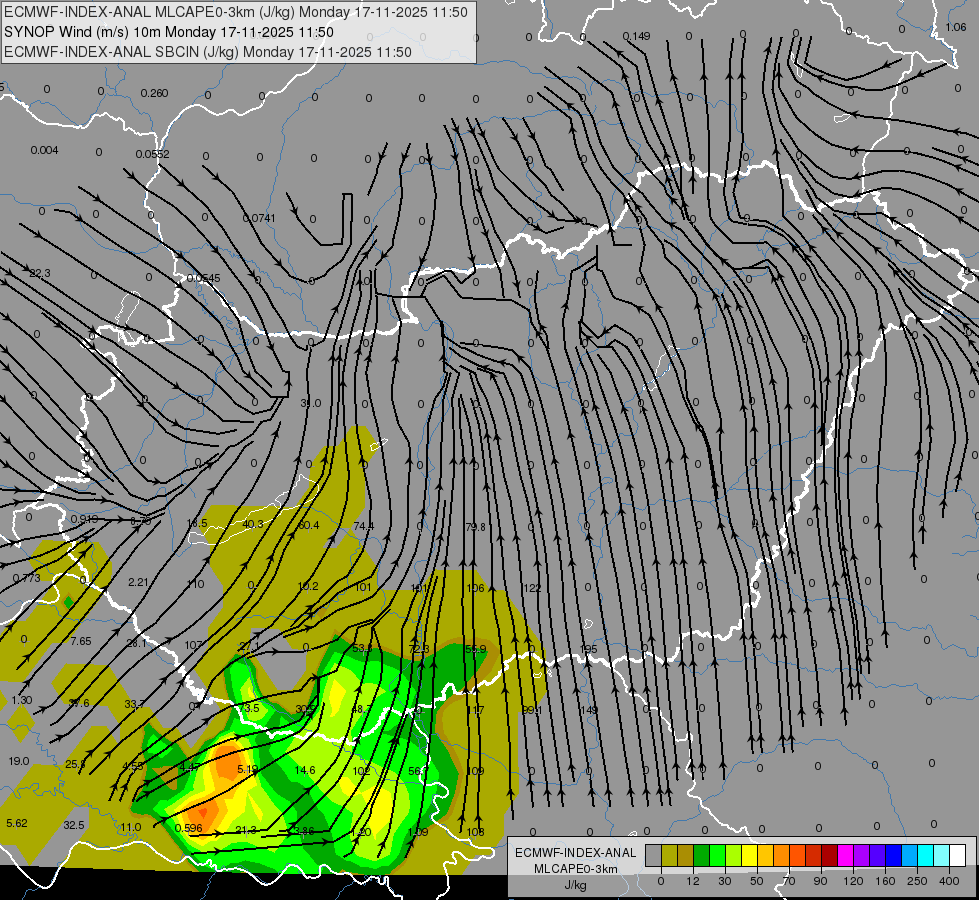Click the dark red legend swatch
The height and width of the screenshot is (900, 979).
click(829, 855)
